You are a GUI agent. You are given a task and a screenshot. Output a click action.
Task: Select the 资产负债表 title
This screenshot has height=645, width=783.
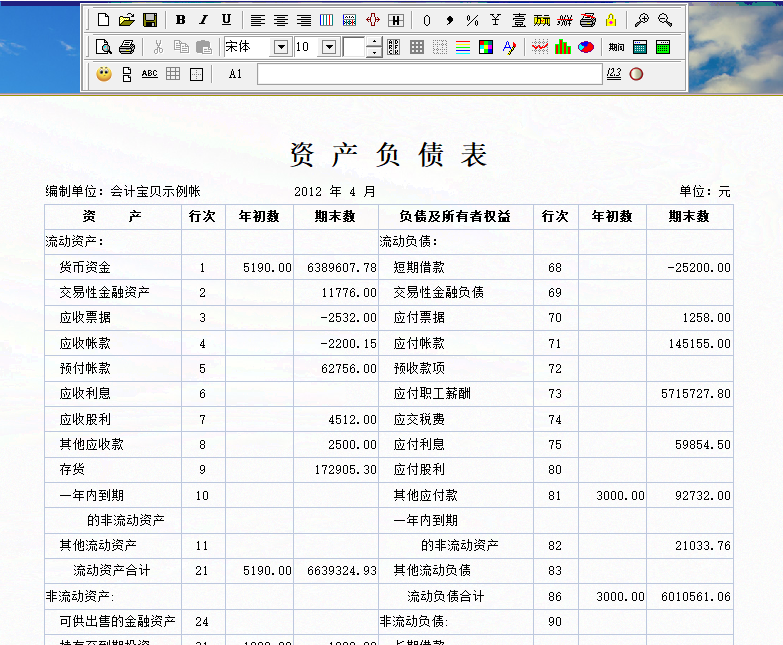coord(389,155)
